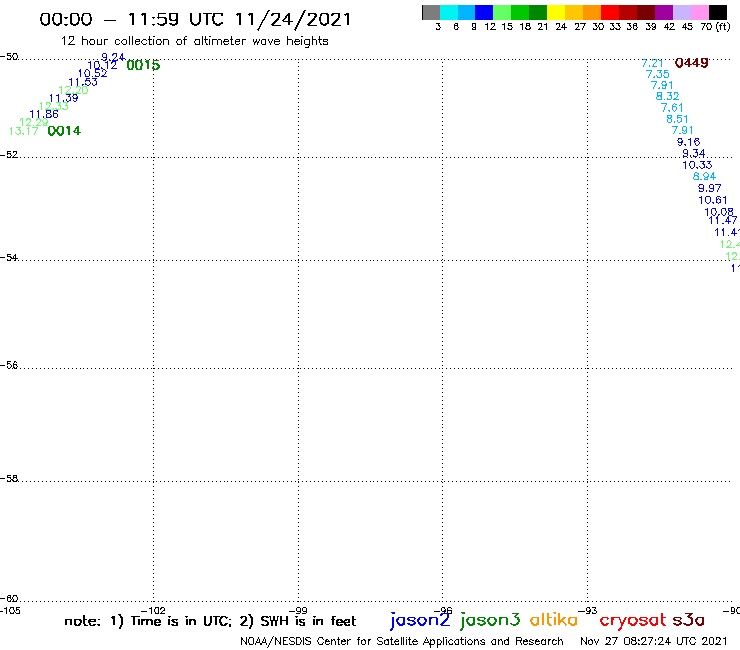The width and height of the screenshot is (740, 650).
Task: Click the 9.34 wave height value
Action: pyautogui.click(x=694, y=153)
